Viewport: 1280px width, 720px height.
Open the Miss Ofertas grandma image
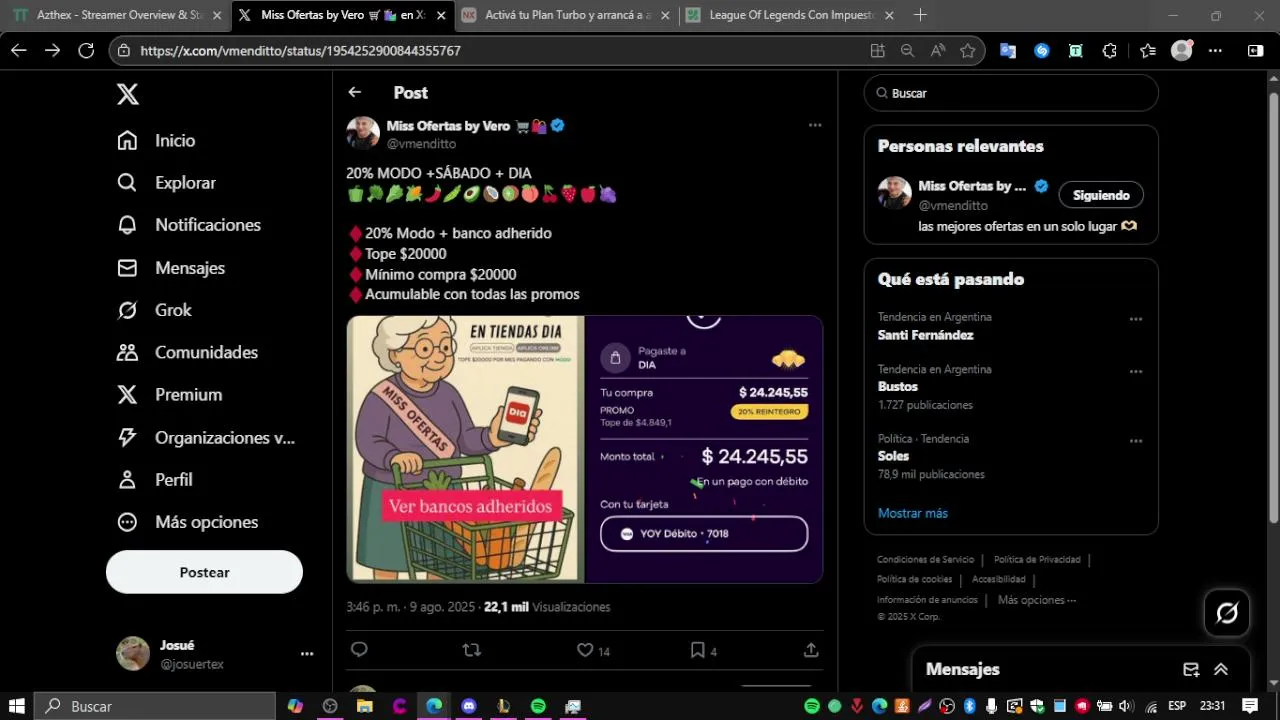tap(465, 449)
